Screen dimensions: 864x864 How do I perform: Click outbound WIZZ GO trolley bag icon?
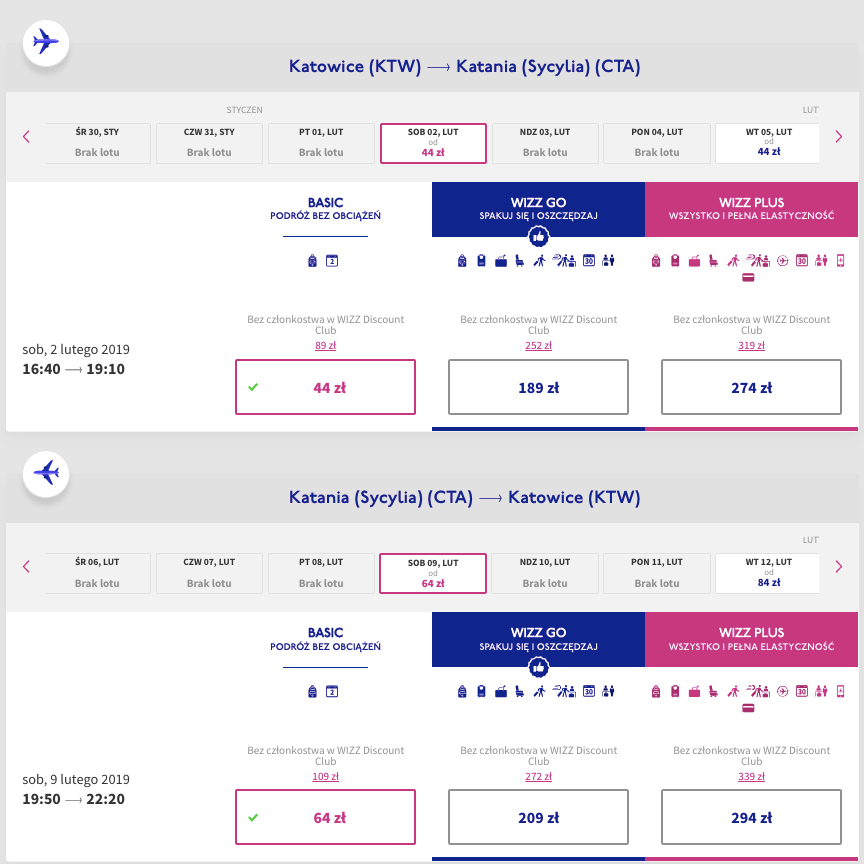point(482,261)
